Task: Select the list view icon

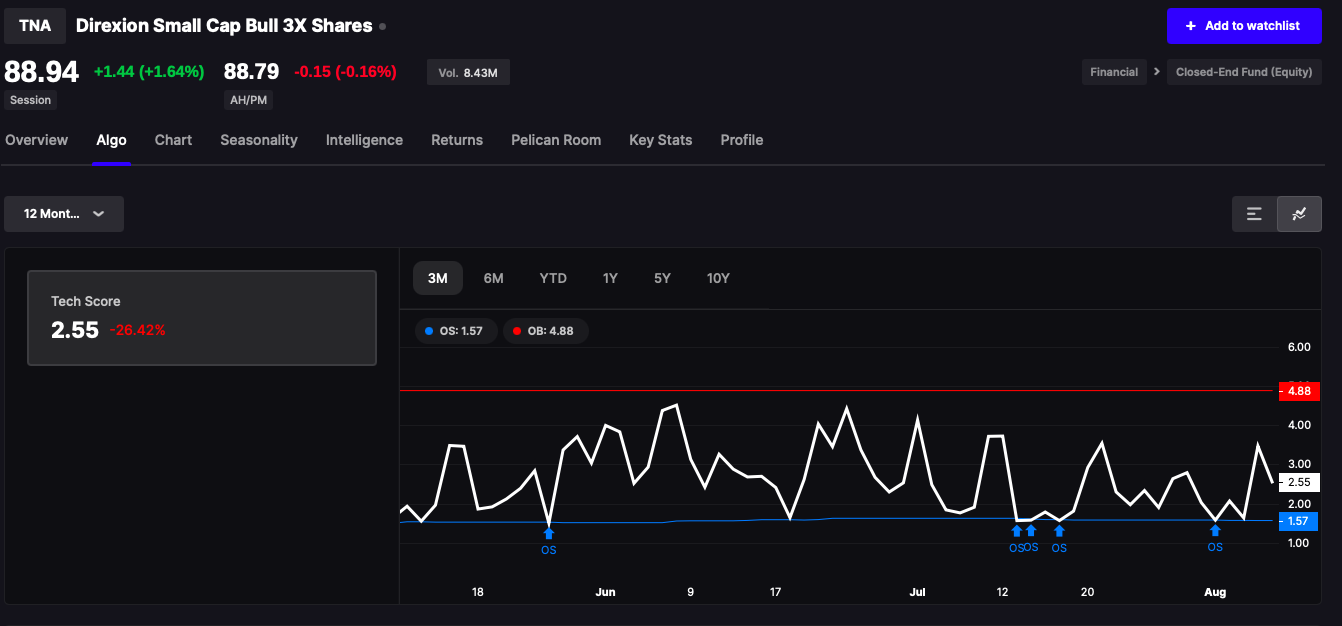Action: point(1254,214)
